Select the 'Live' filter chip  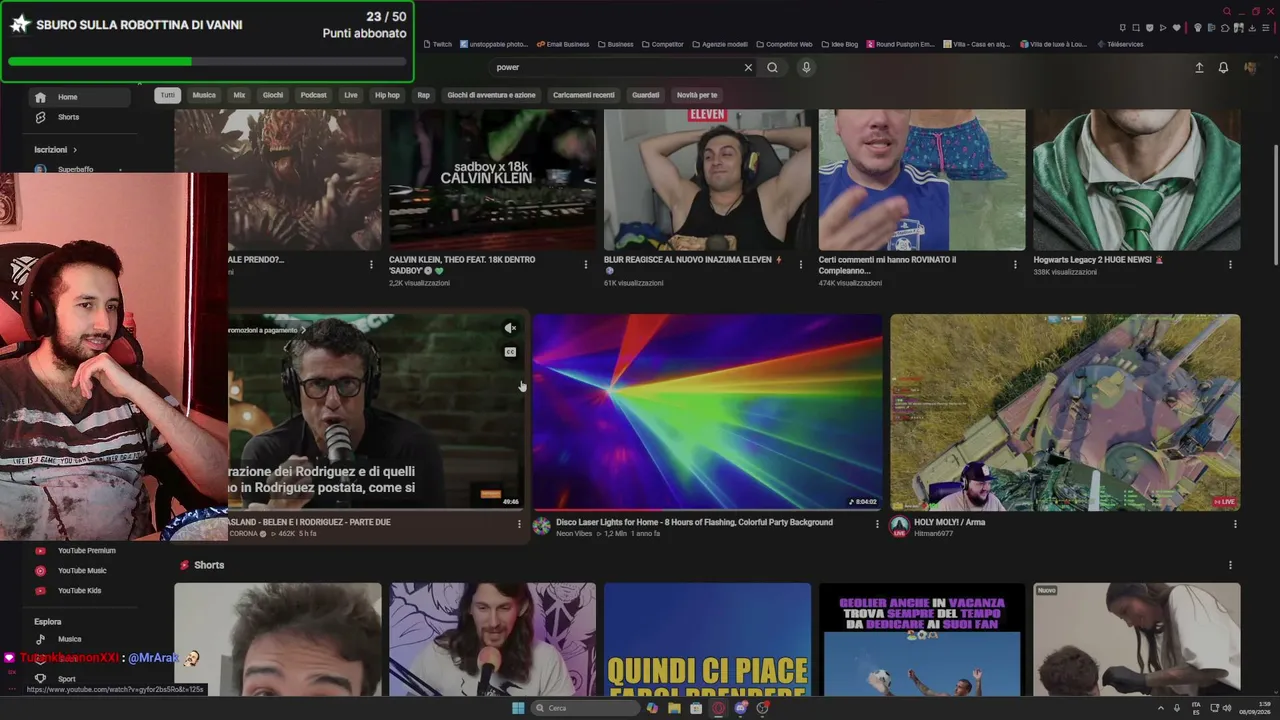(x=351, y=95)
